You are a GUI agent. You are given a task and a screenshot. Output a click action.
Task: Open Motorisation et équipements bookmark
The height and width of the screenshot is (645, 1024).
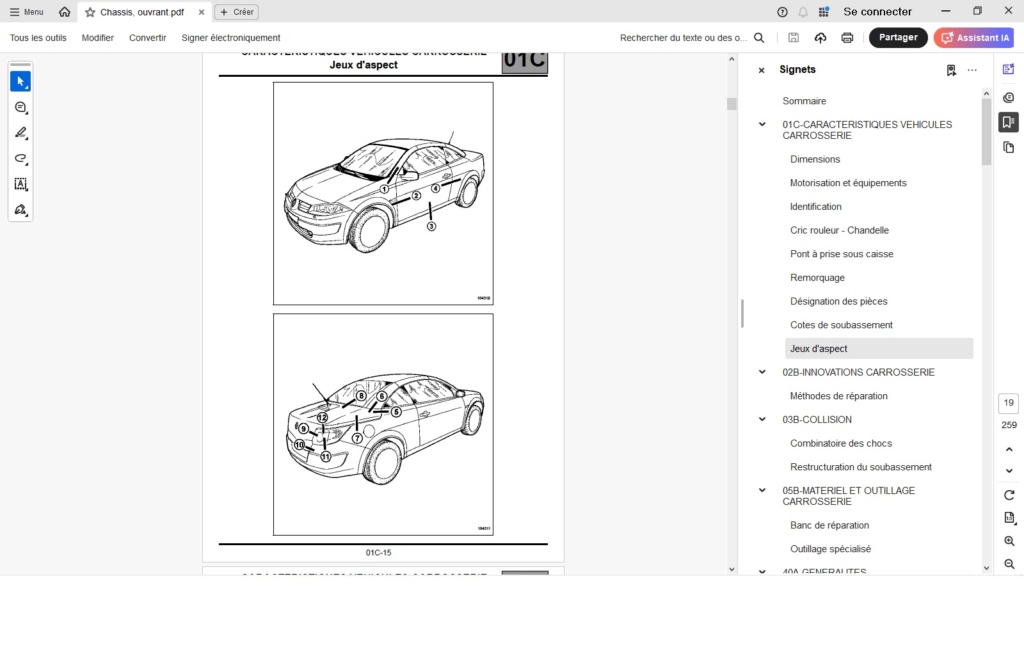click(x=848, y=183)
